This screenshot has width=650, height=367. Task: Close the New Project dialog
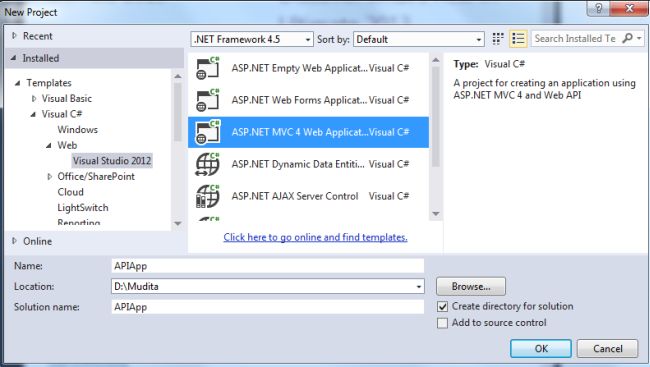tap(629, 8)
